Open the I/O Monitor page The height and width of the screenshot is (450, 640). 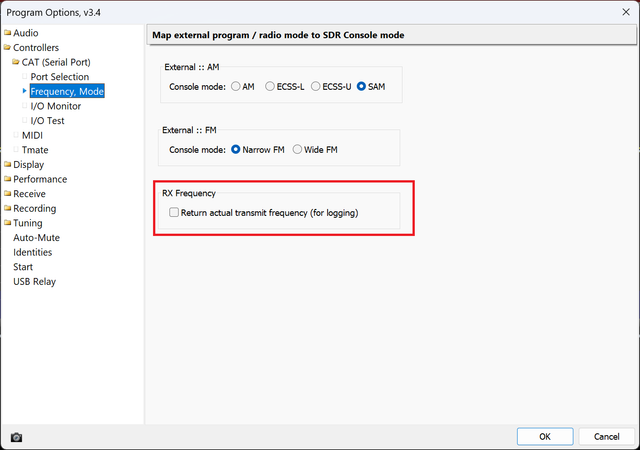tap(56, 106)
